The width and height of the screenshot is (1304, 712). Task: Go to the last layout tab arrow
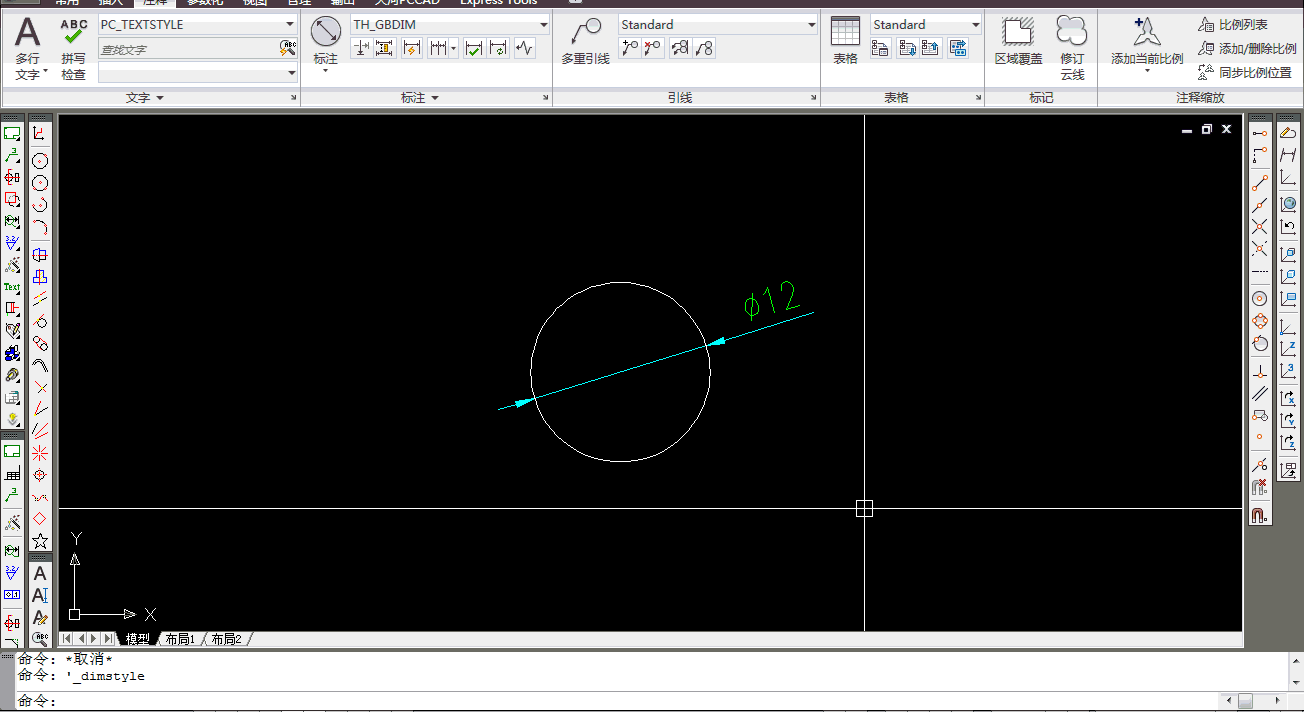108,638
